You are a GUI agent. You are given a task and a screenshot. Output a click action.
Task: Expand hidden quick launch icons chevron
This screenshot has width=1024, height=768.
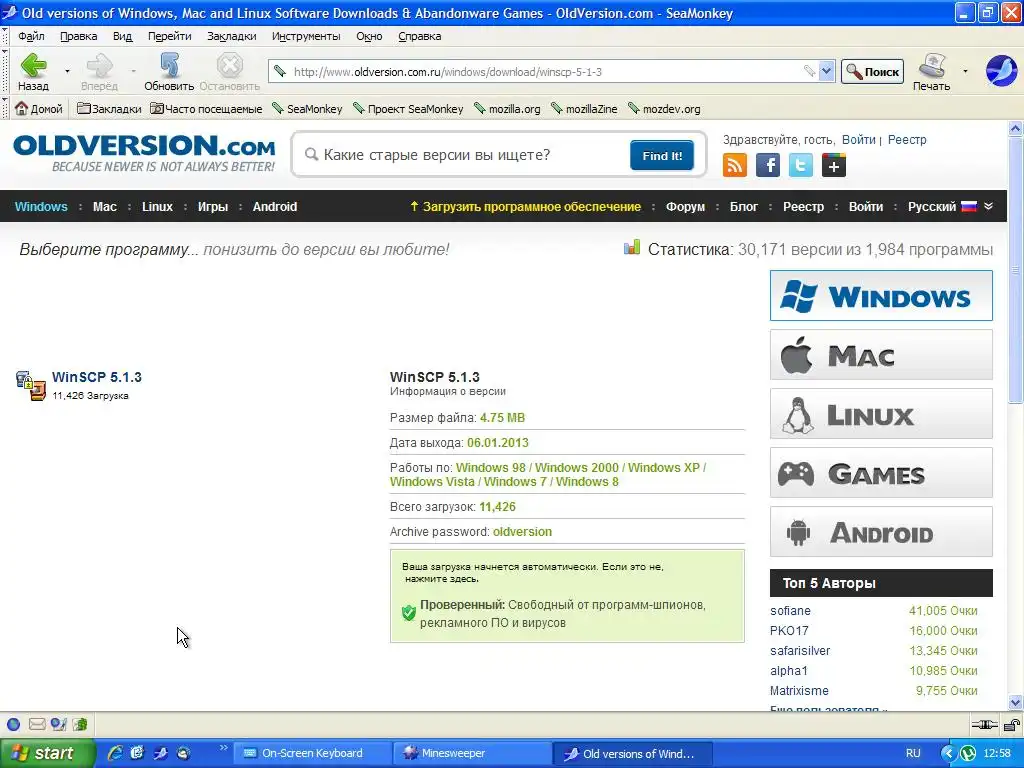(223, 748)
